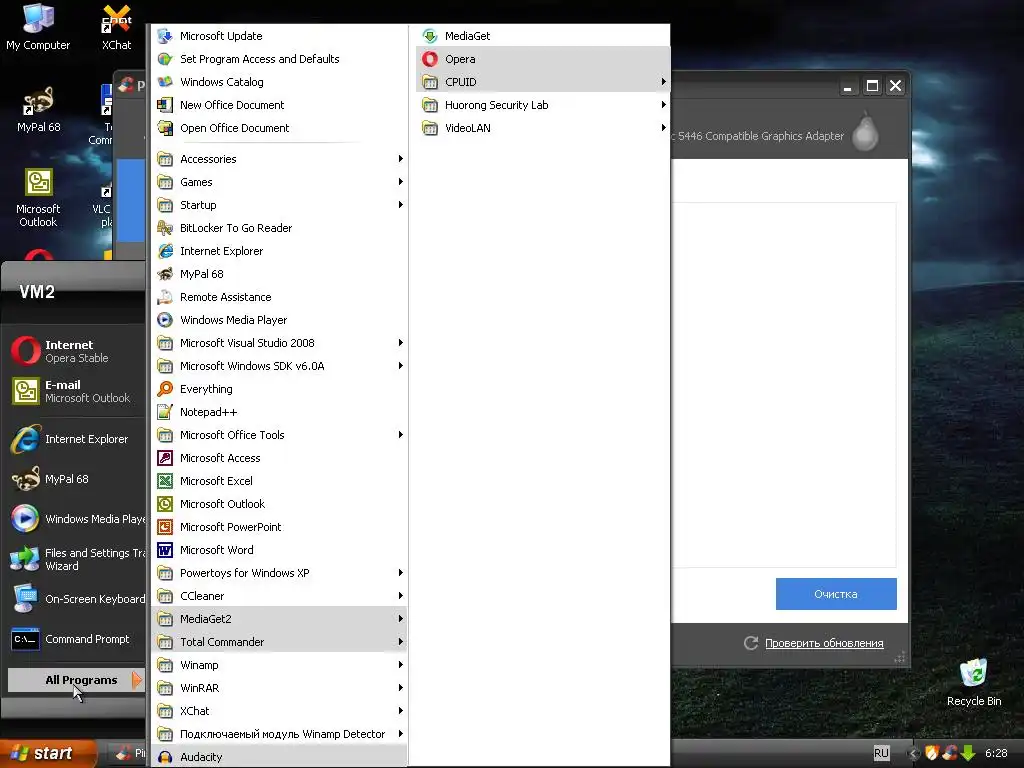
Task: Open the Open Office Document entry
Action: point(280,128)
